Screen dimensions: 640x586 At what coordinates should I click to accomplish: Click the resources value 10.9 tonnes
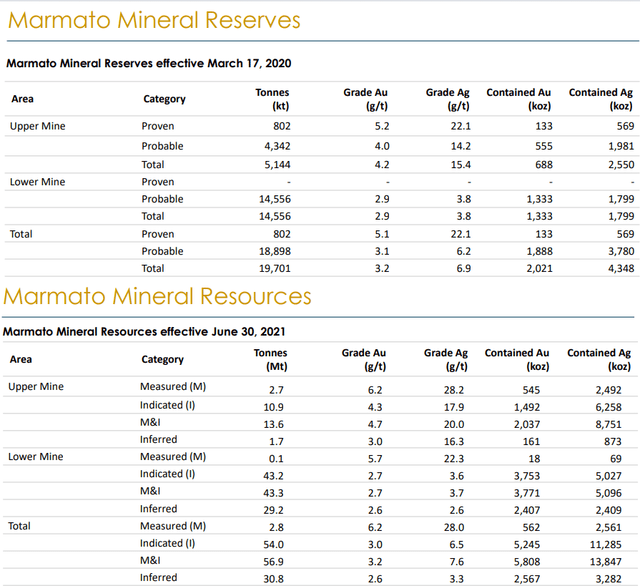pyautogui.click(x=273, y=407)
